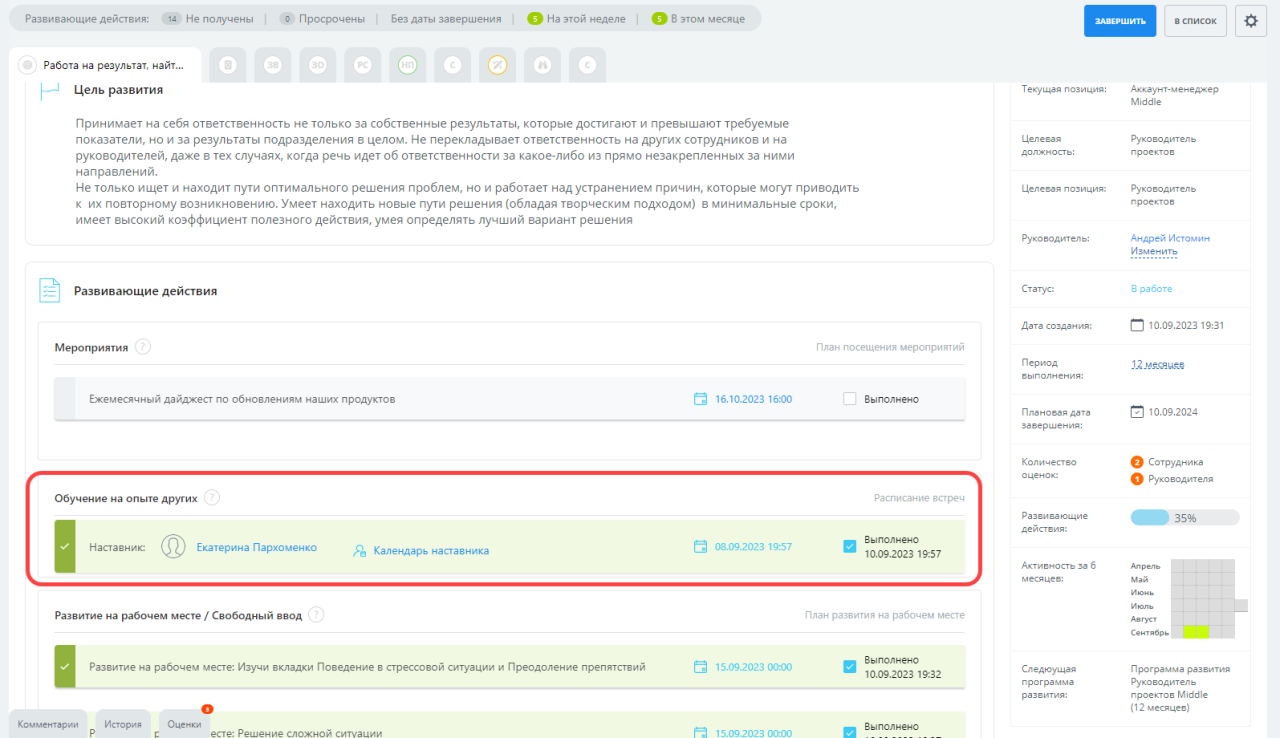Image resolution: width=1280 pixels, height=738 pixels.
Task: Filter by Не получены actions
Action: point(207,19)
